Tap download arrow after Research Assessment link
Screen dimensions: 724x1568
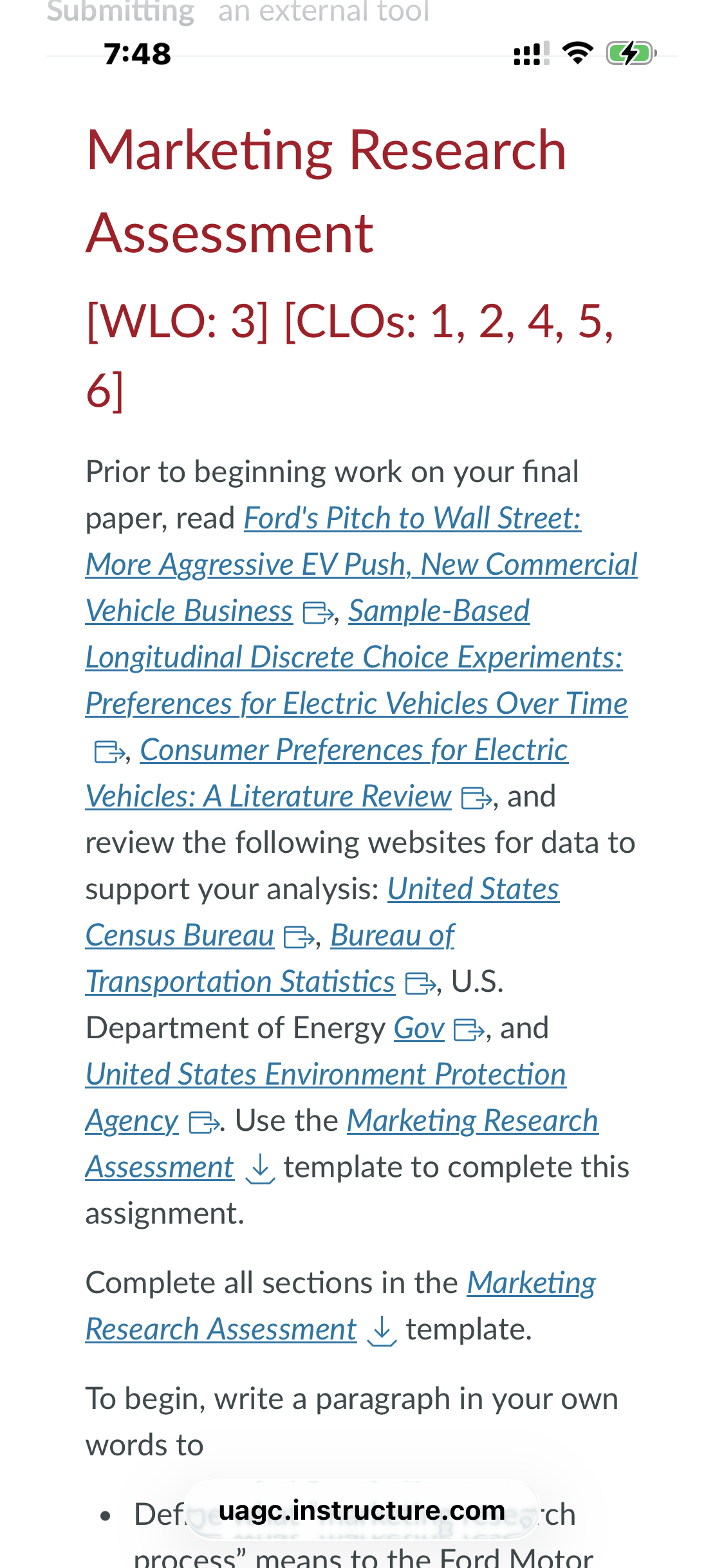(x=382, y=1330)
